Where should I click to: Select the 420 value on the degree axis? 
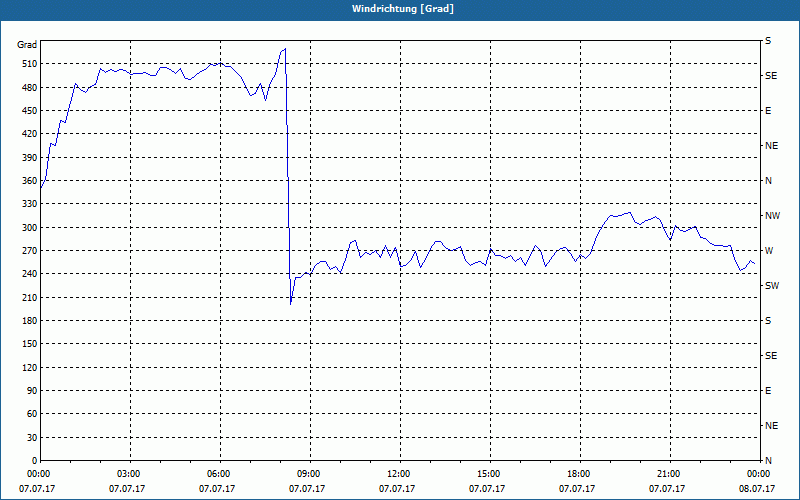pyautogui.click(x=29, y=134)
